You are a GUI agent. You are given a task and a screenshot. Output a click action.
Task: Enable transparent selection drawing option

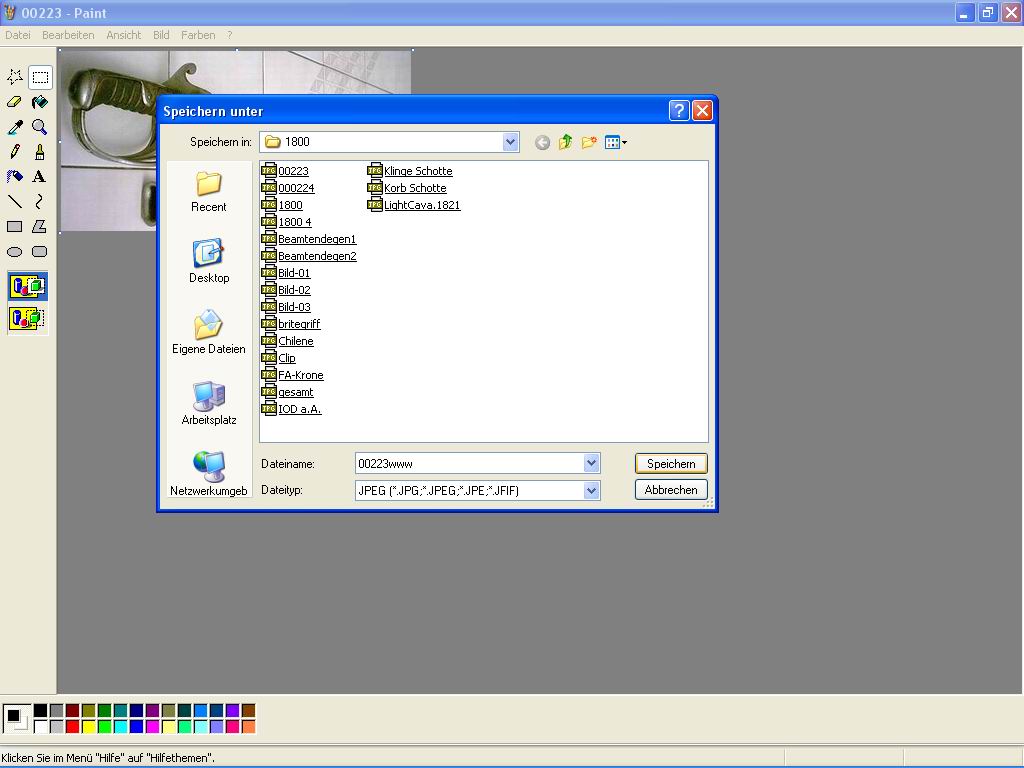click(x=27, y=319)
